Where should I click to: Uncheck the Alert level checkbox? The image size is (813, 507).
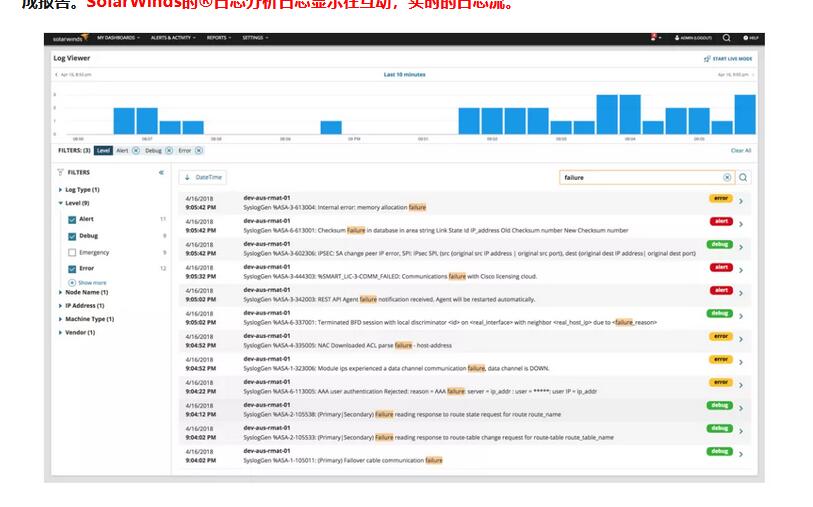click(x=72, y=219)
